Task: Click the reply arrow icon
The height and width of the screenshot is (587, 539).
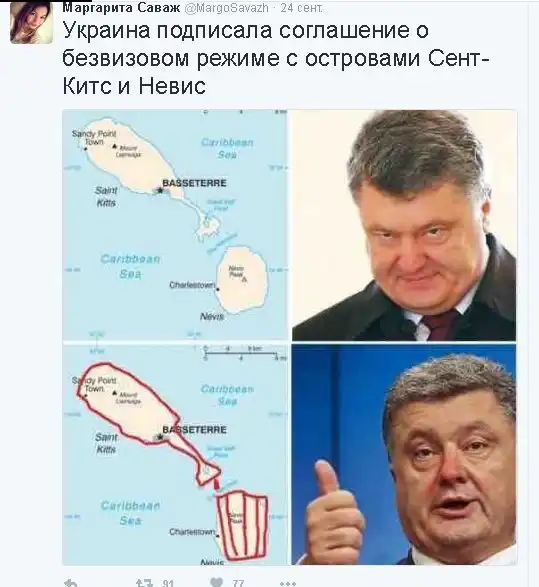Action: 70,583
